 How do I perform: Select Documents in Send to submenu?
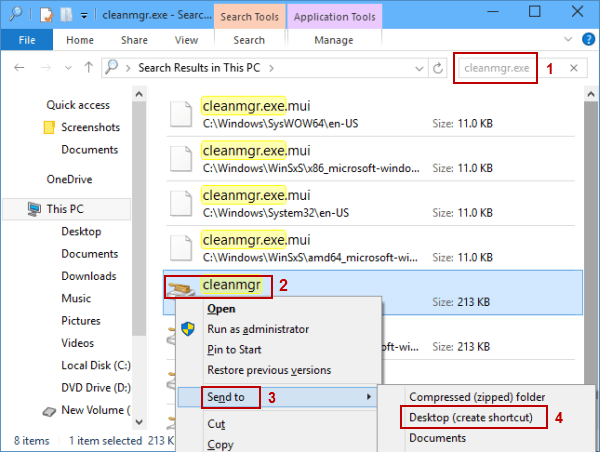pos(437,438)
